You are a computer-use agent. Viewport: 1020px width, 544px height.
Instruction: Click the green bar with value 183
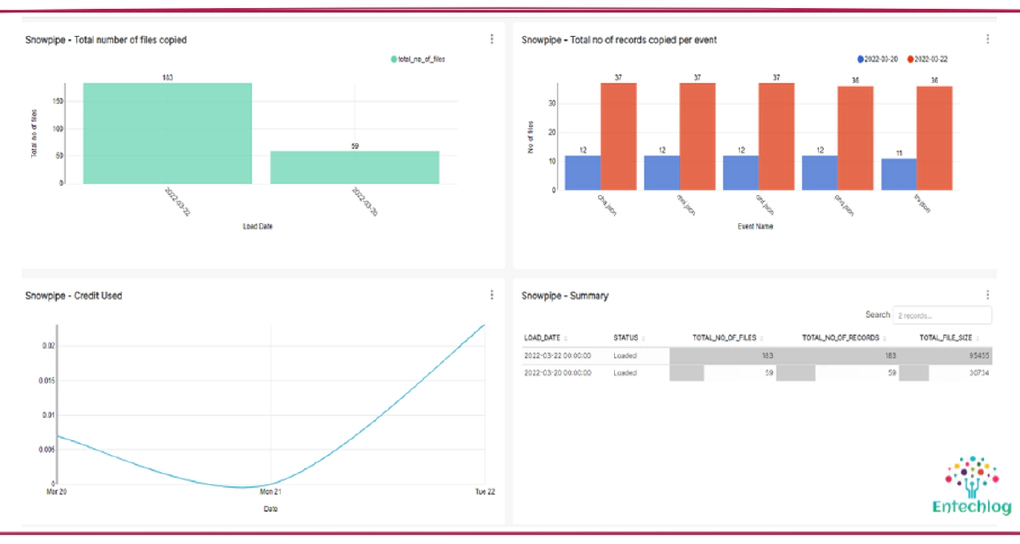click(167, 133)
